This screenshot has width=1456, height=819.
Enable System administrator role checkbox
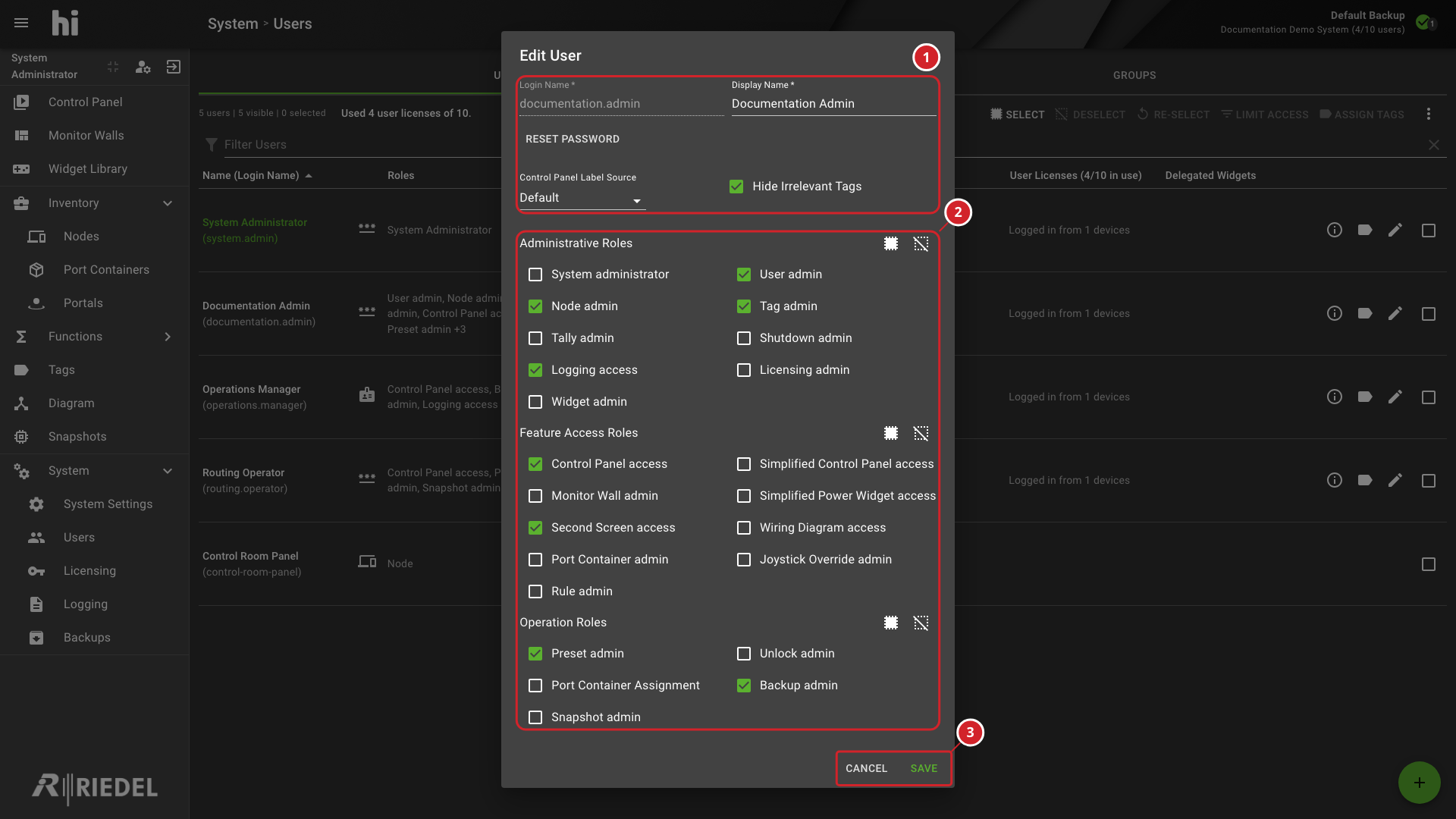coord(535,275)
